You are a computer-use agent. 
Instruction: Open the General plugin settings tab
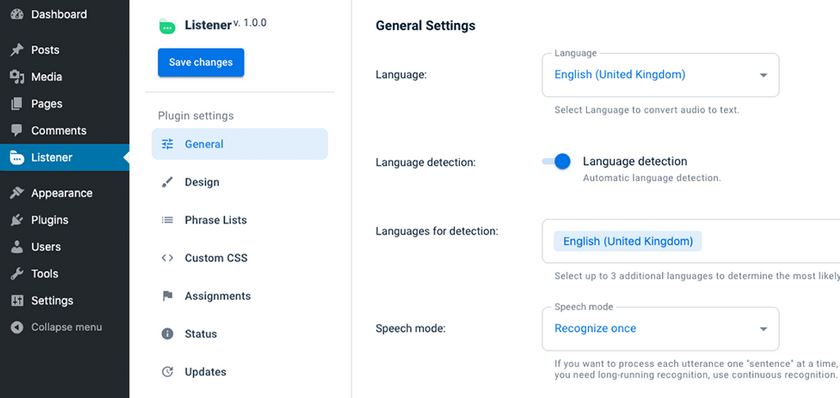(x=239, y=144)
